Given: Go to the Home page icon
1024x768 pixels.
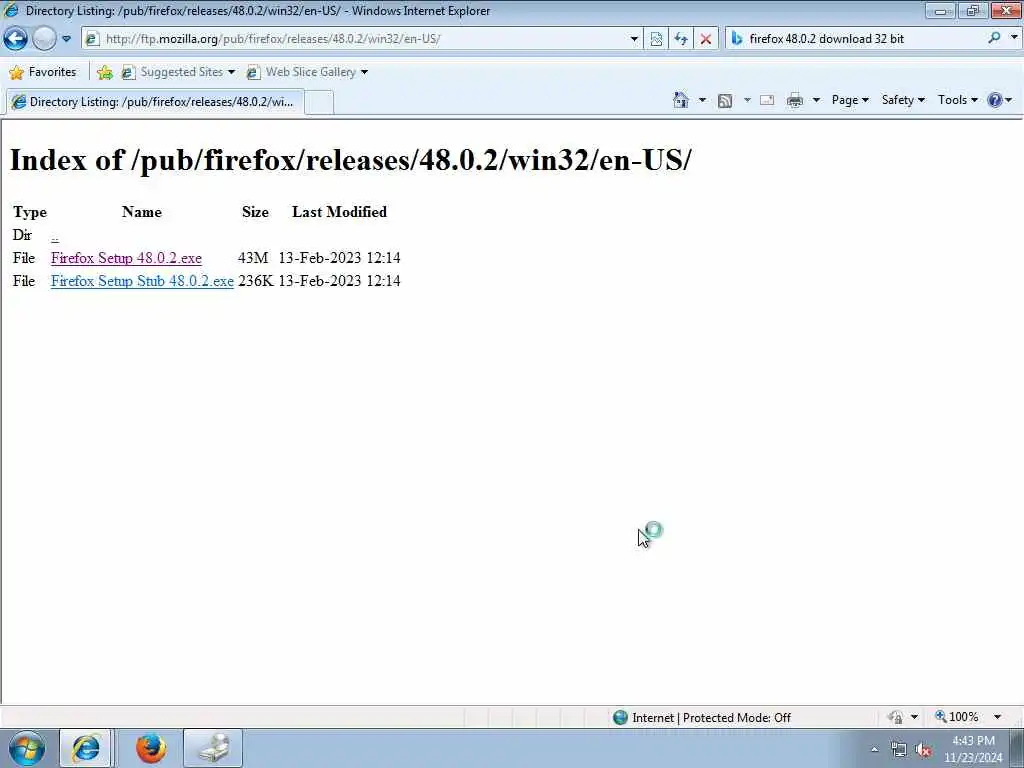Looking at the screenshot, I should pyautogui.click(x=680, y=100).
